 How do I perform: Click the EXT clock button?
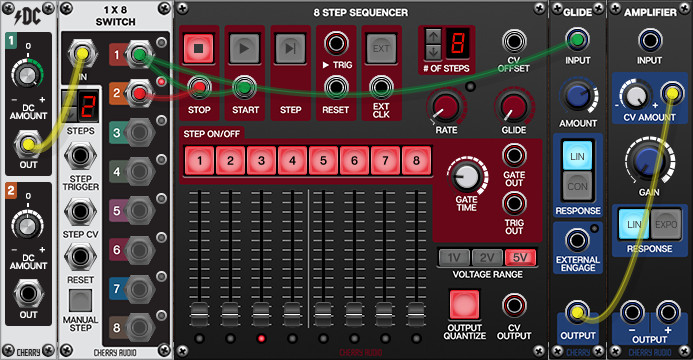pos(381,48)
